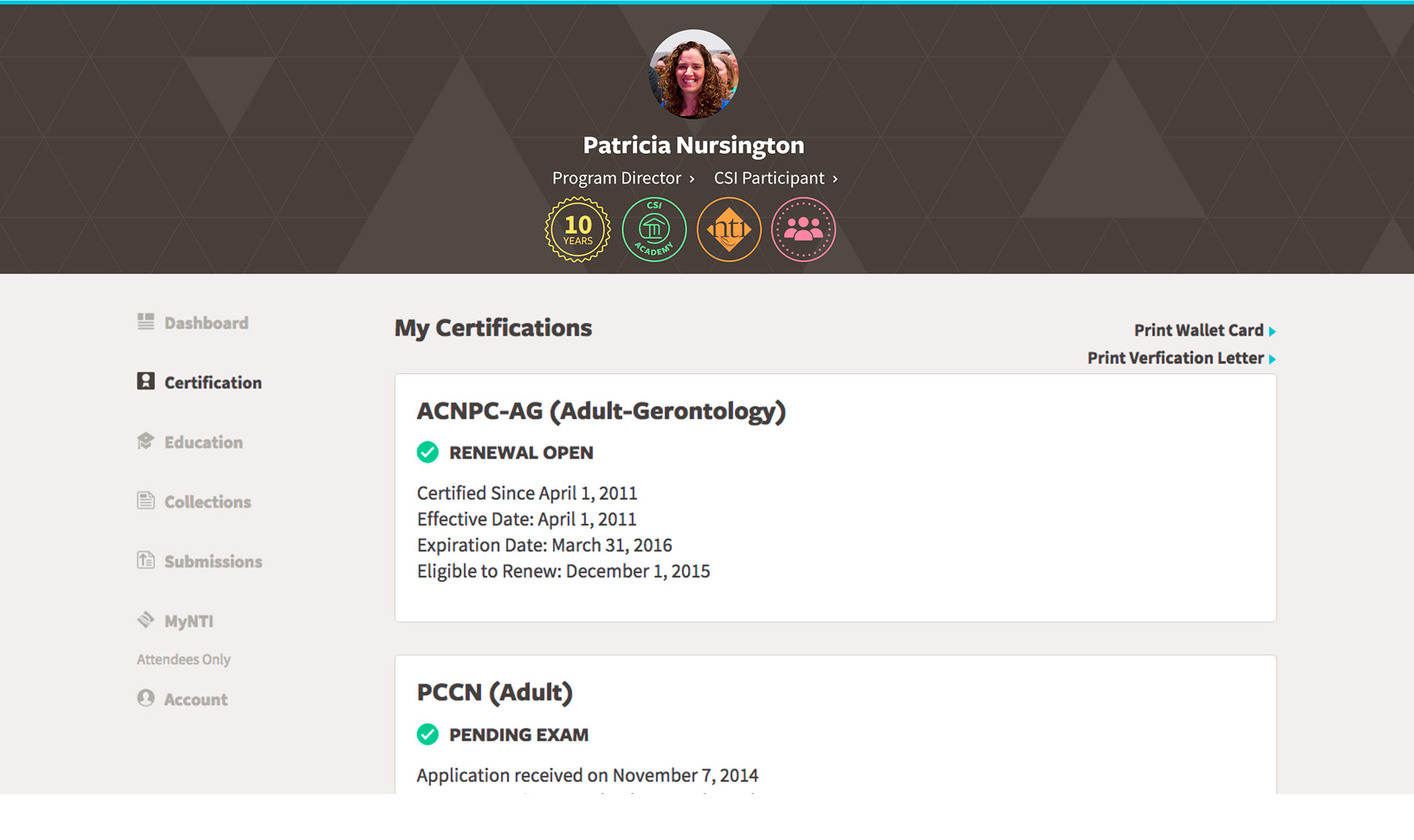Toggle the PENDING EXAM status checkmark
This screenshot has width=1414, height=840.
coord(427,735)
